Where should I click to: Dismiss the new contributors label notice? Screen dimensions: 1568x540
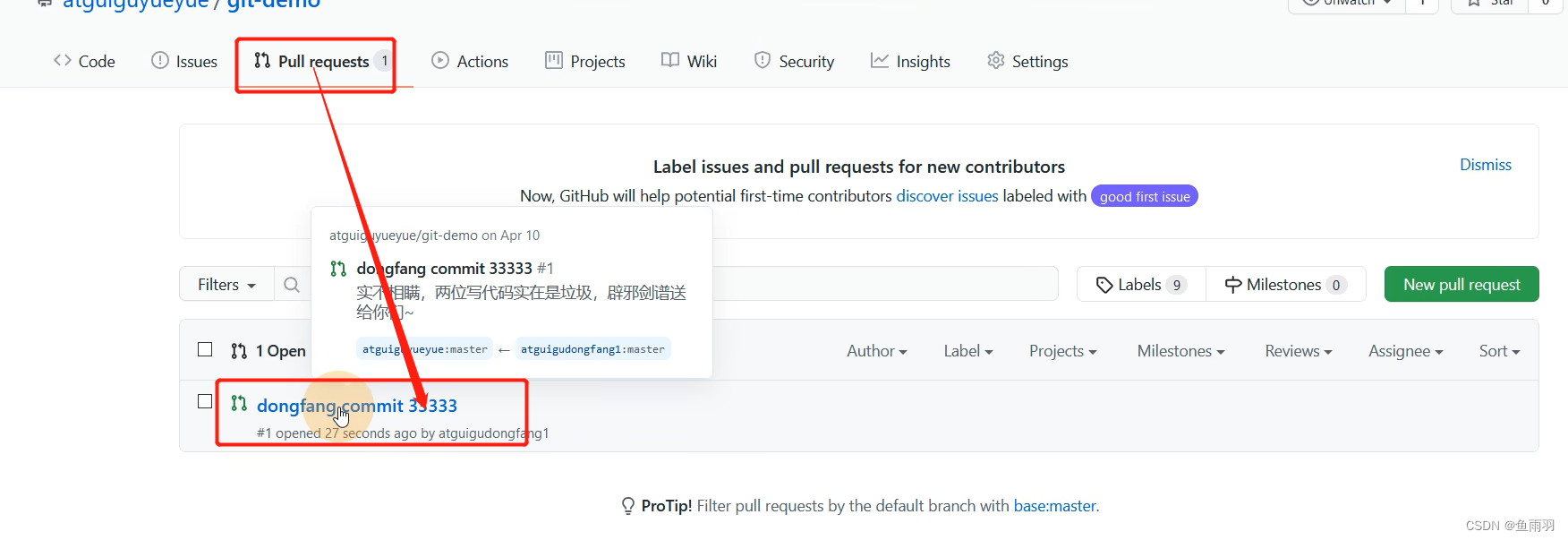pos(1486,165)
